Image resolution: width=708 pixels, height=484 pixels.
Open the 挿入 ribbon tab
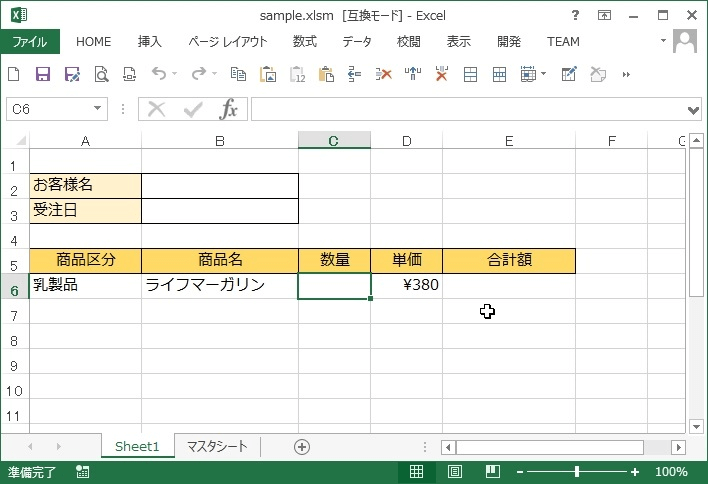pyautogui.click(x=150, y=42)
